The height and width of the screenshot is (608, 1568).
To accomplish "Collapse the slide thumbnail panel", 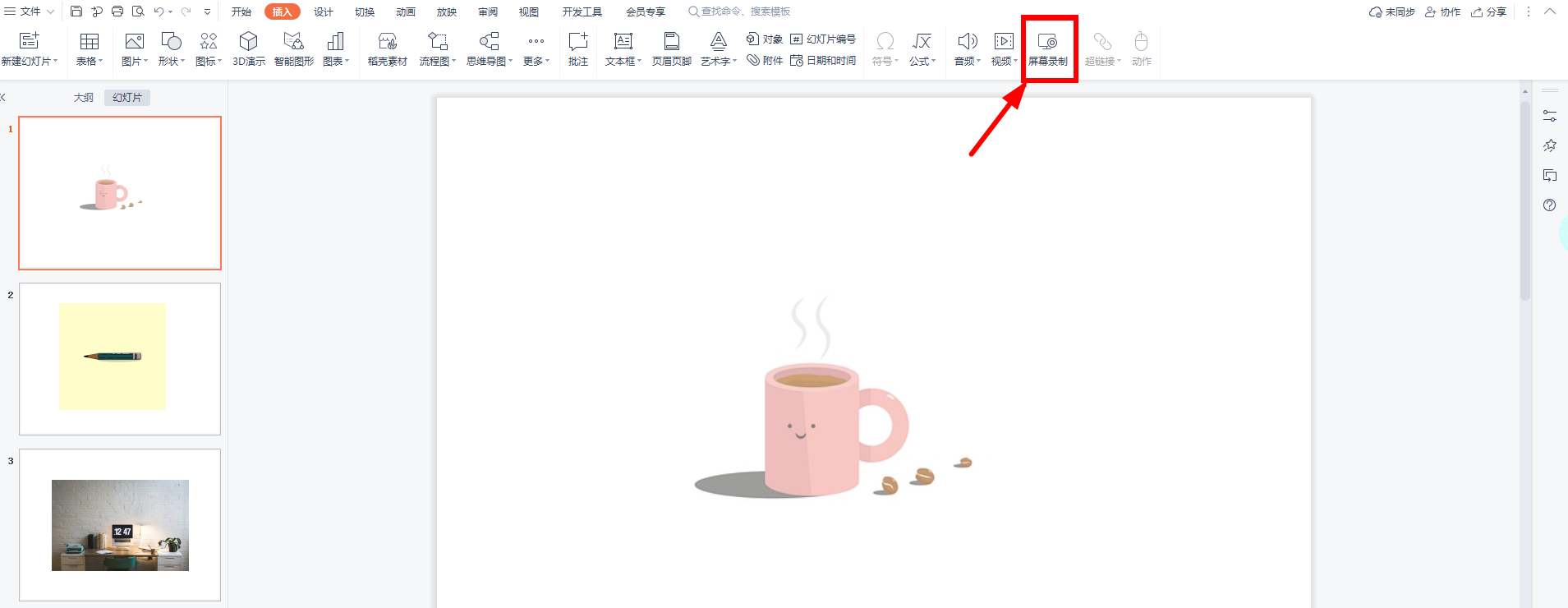I will click(x=3, y=97).
